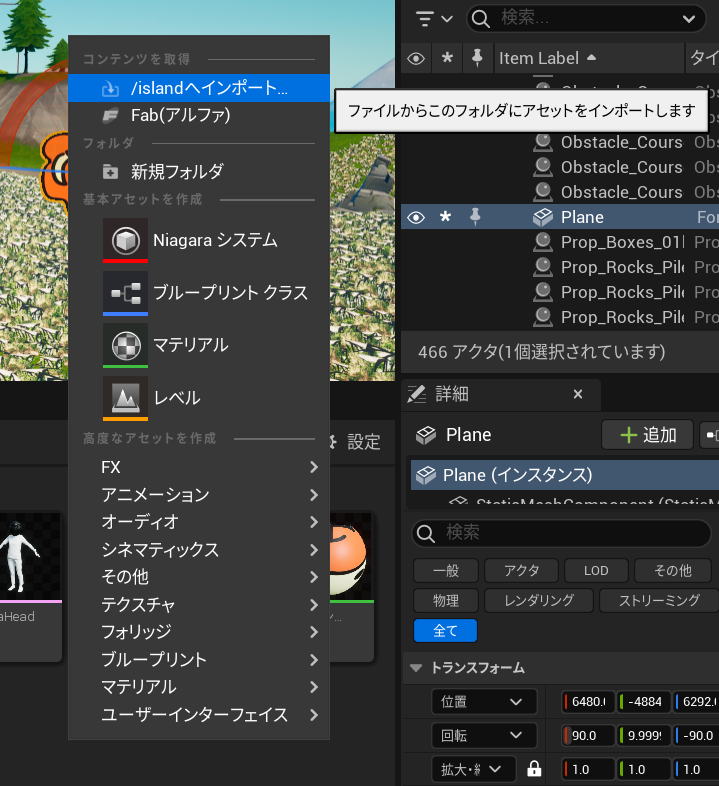719x786 pixels.
Task: Filter details by LOD
Action: pyautogui.click(x=596, y=570)
